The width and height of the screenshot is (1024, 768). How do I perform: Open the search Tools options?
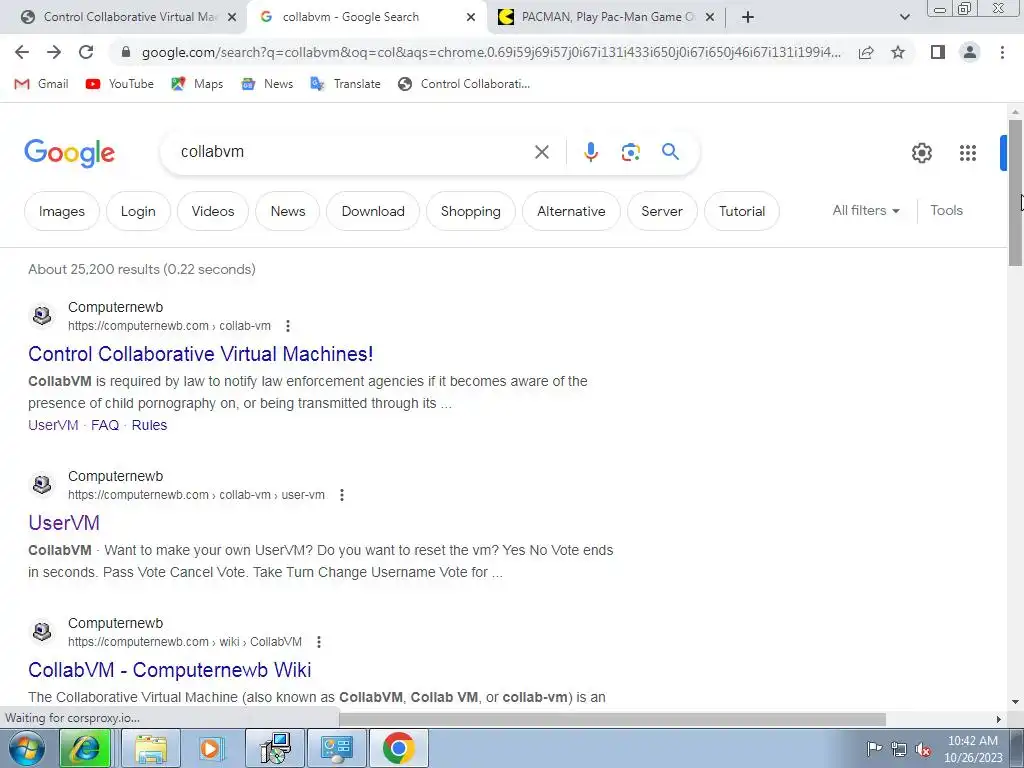pos(946,210)
